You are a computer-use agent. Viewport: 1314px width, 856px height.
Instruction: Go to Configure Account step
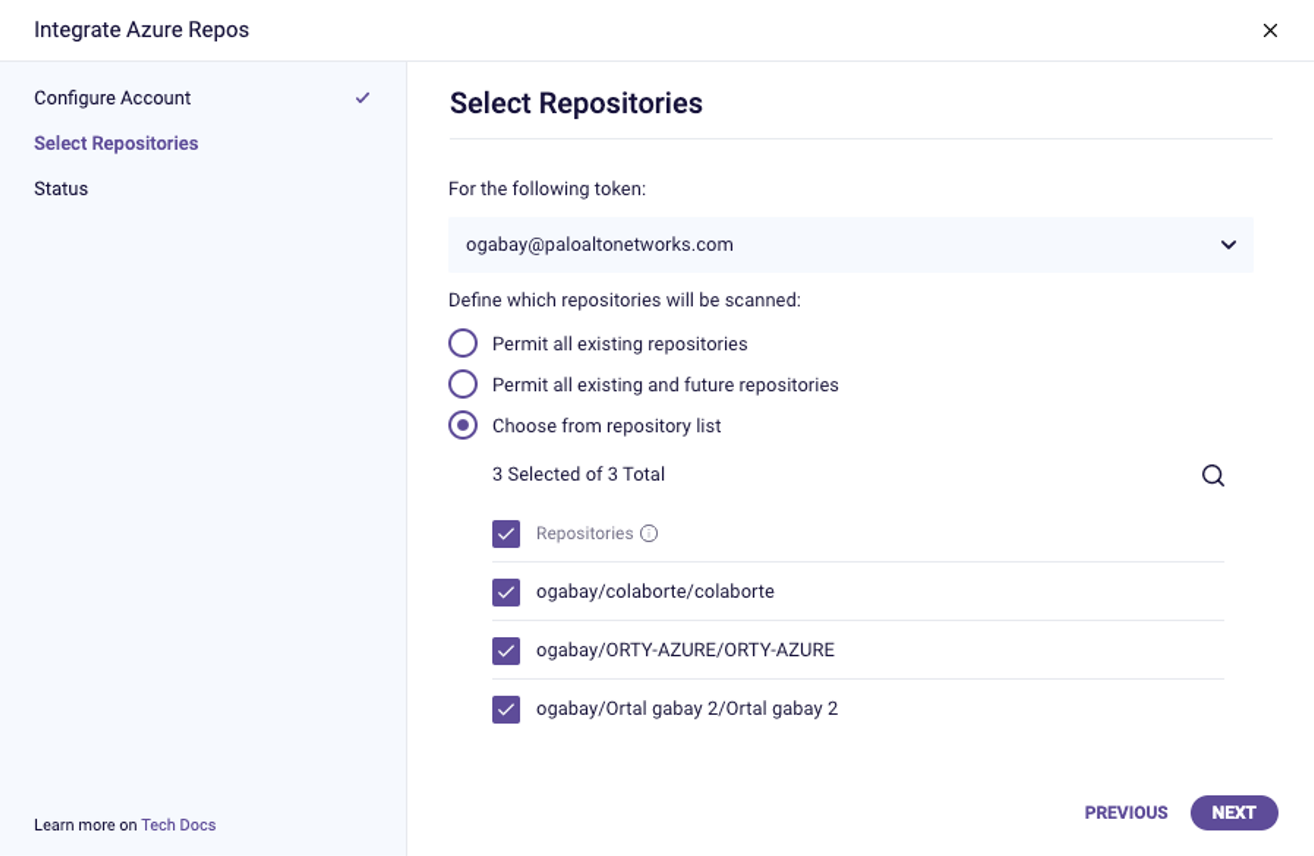(112, 98)
